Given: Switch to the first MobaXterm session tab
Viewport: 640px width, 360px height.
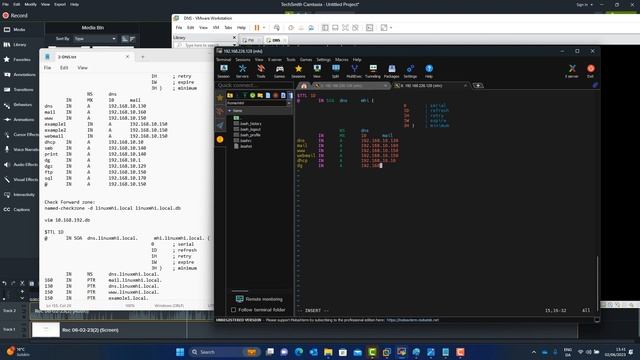Looking at the screenshot, I should (350, 86).
